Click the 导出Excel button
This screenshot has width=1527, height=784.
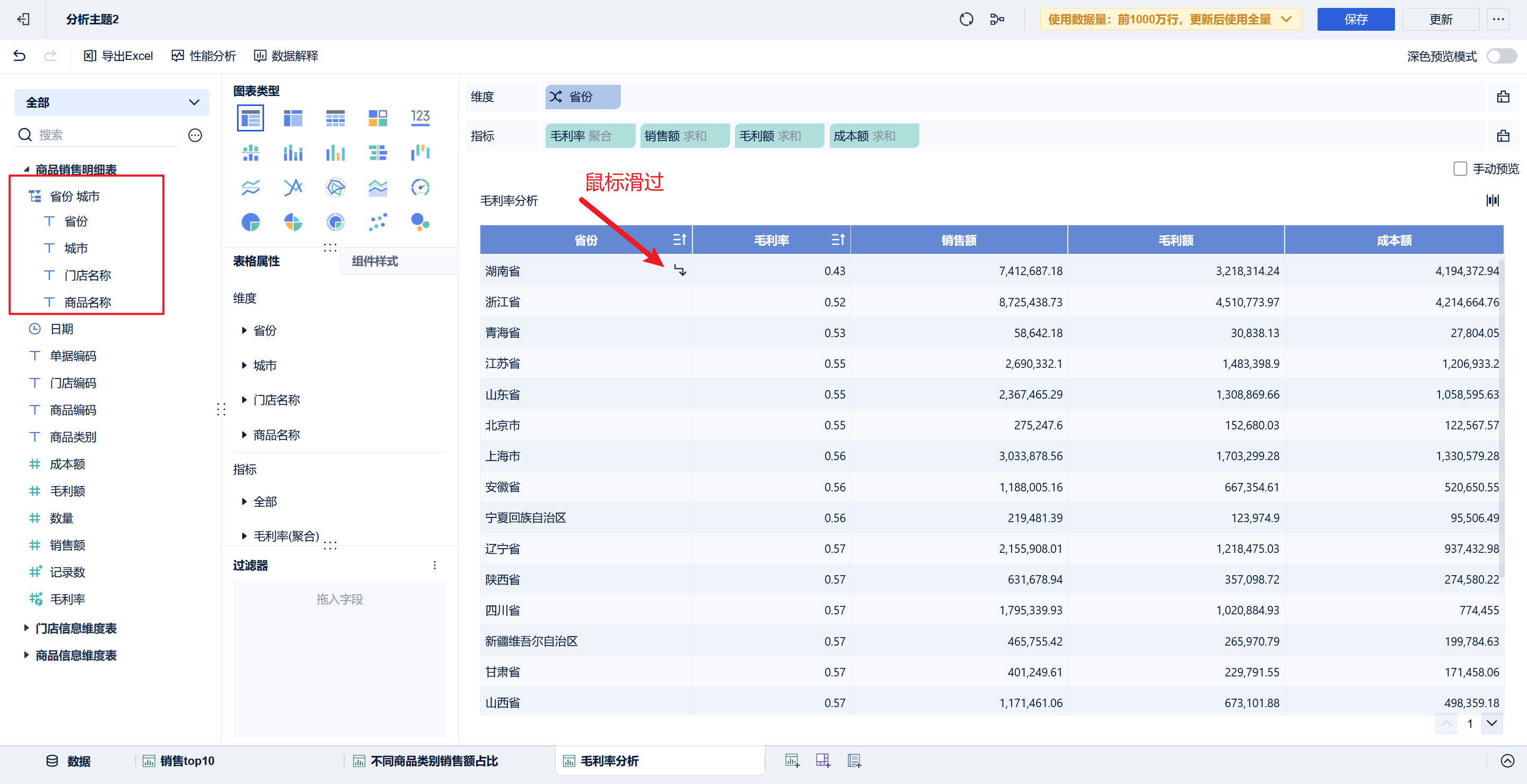(119, 56)
